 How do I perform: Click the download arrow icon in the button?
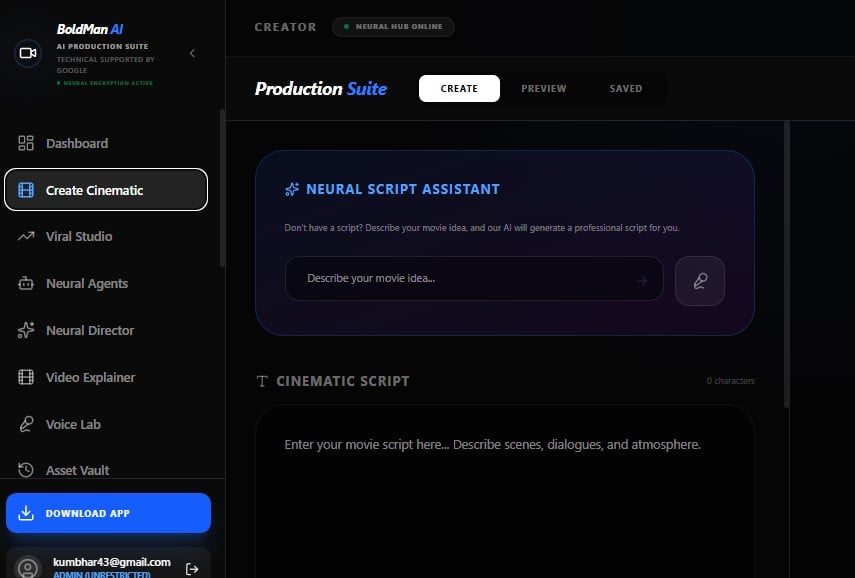[x=26, y=513]
